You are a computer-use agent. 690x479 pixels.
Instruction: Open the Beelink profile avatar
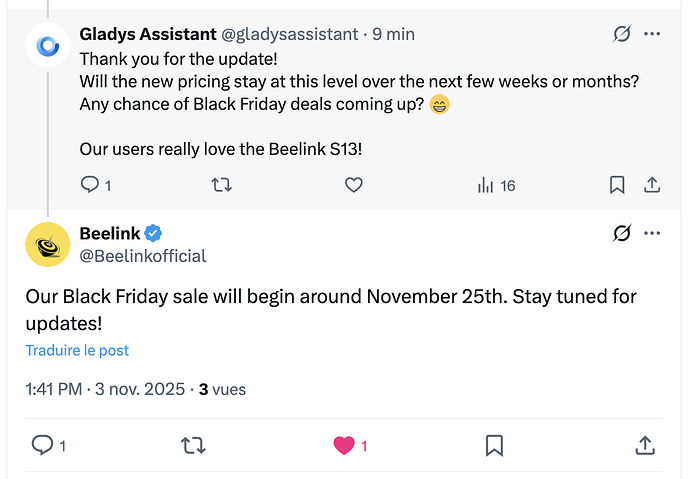tap(47, 244)
